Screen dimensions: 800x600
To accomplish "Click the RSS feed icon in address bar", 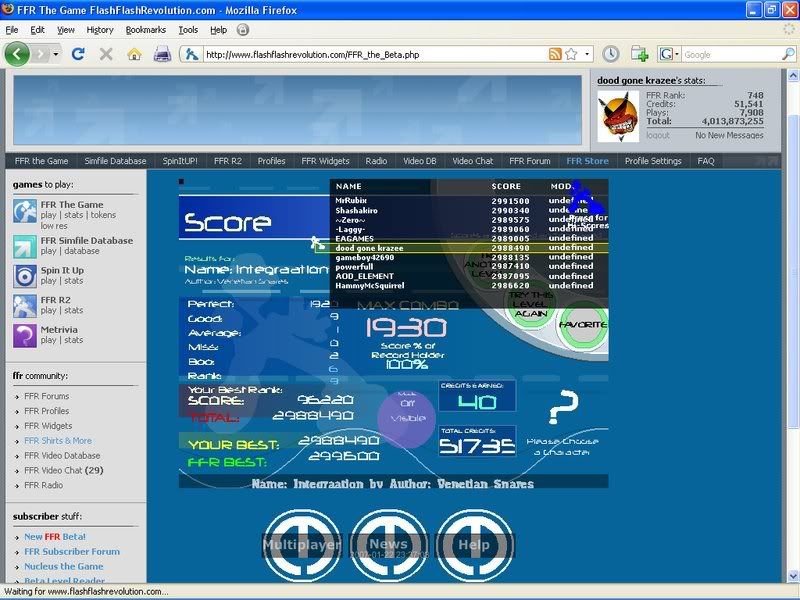I will pos(555,54).
